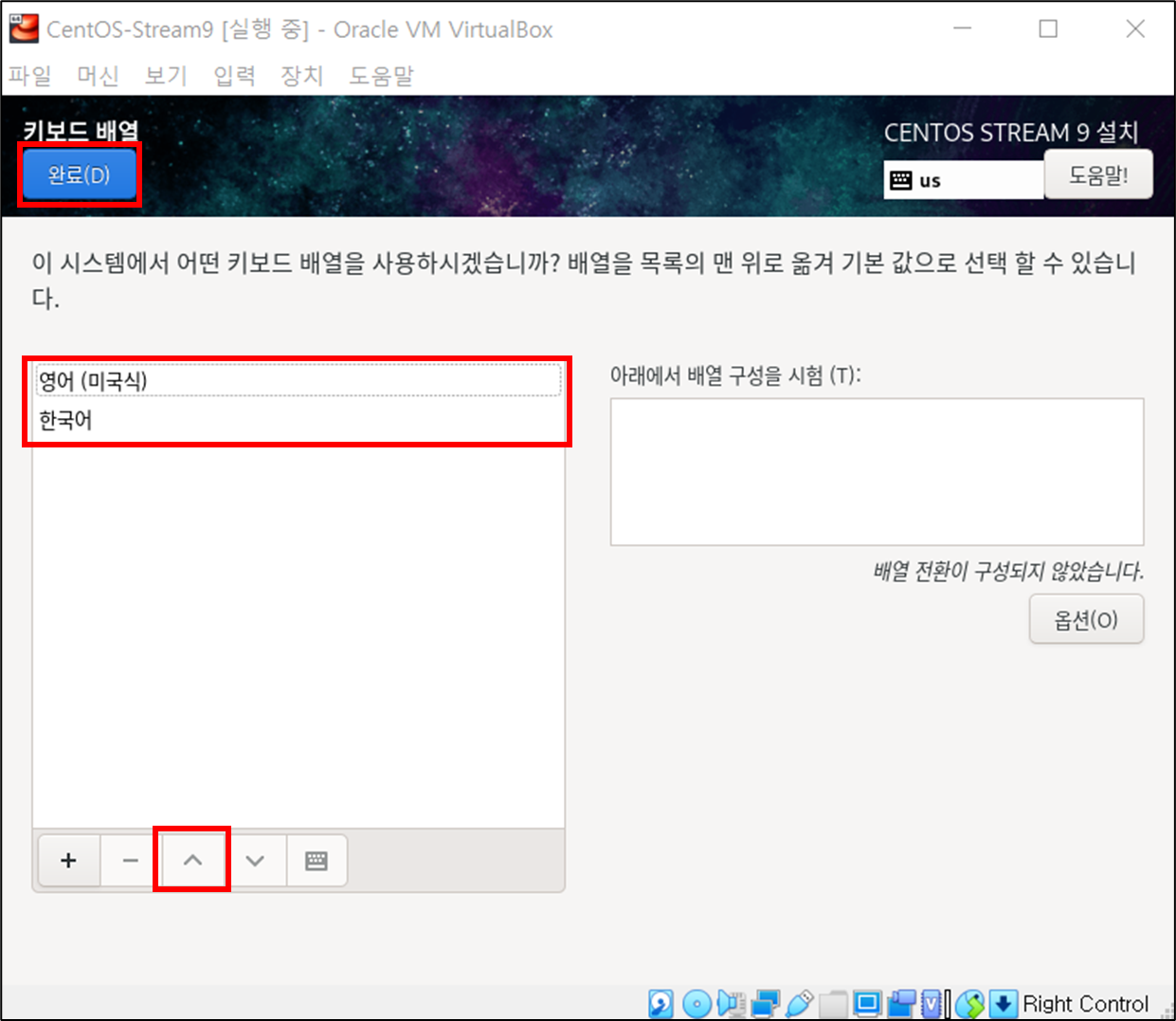1176x1021 pixels.
Task: Open the 옵션(O) options button
Action: pos(1086,619)
